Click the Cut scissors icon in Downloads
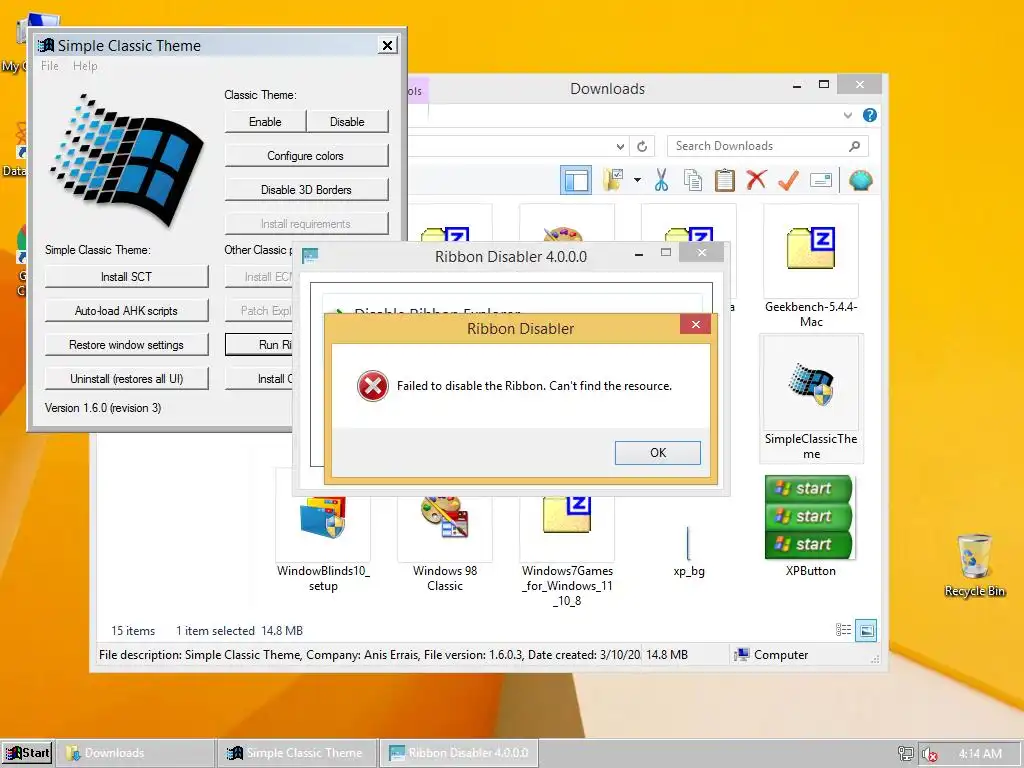 [x=661, y=180]
